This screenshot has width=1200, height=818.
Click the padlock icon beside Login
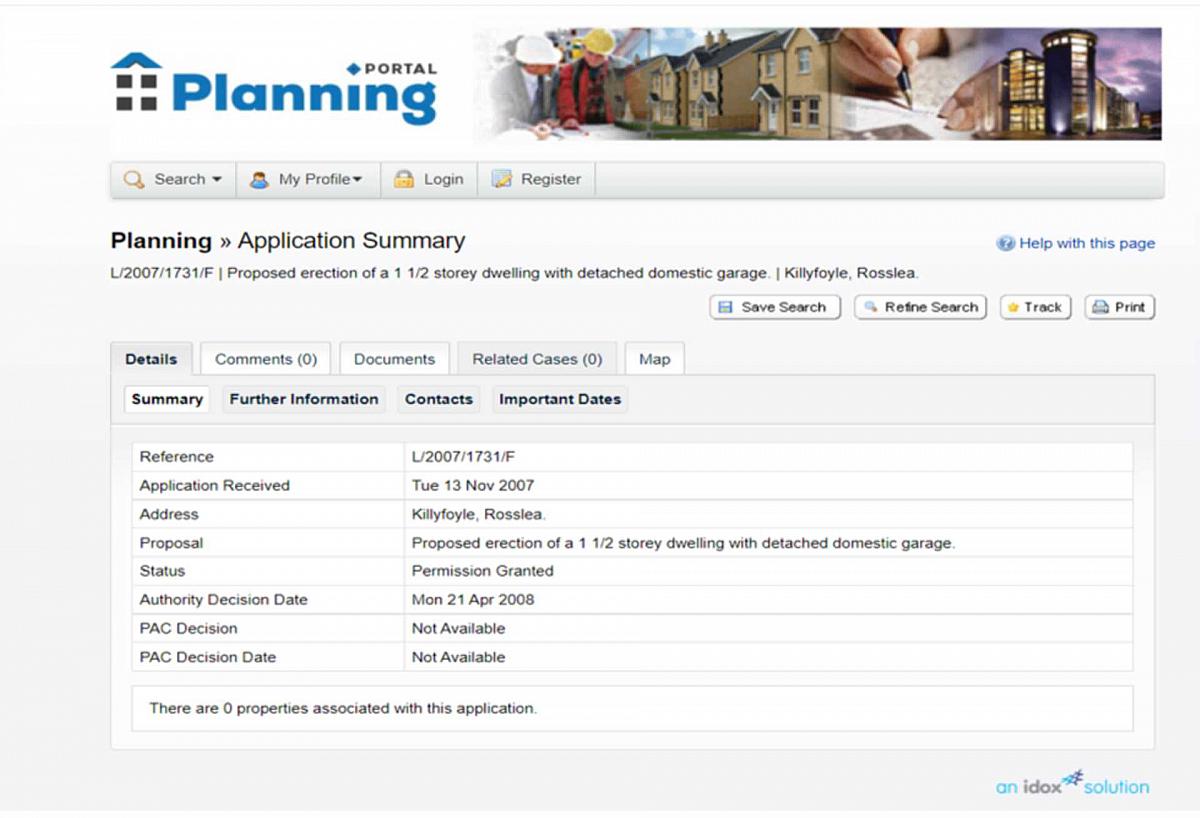click(x=403, y=180)
